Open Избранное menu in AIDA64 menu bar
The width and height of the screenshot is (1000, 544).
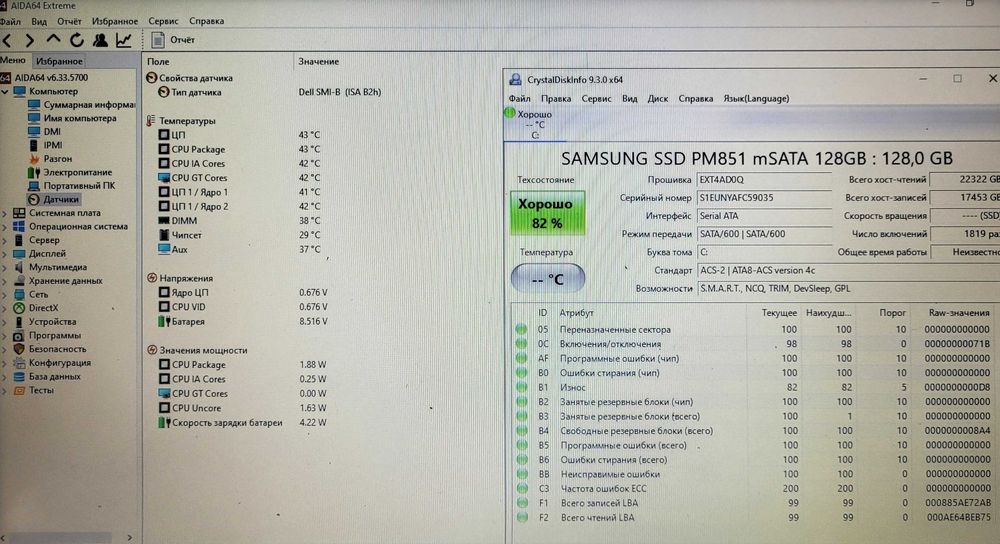[115, 21]
